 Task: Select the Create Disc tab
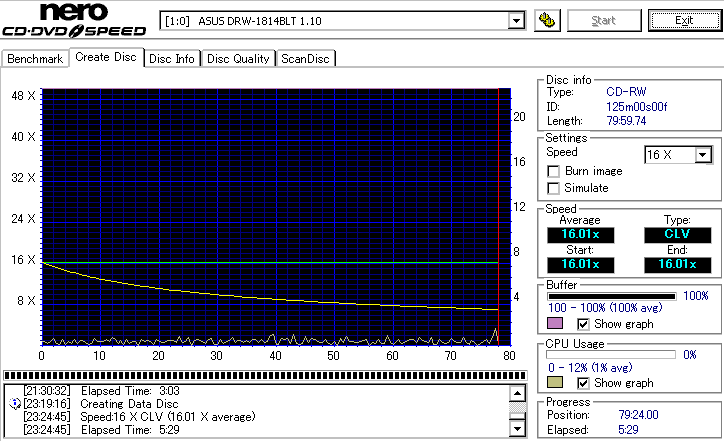106,58
